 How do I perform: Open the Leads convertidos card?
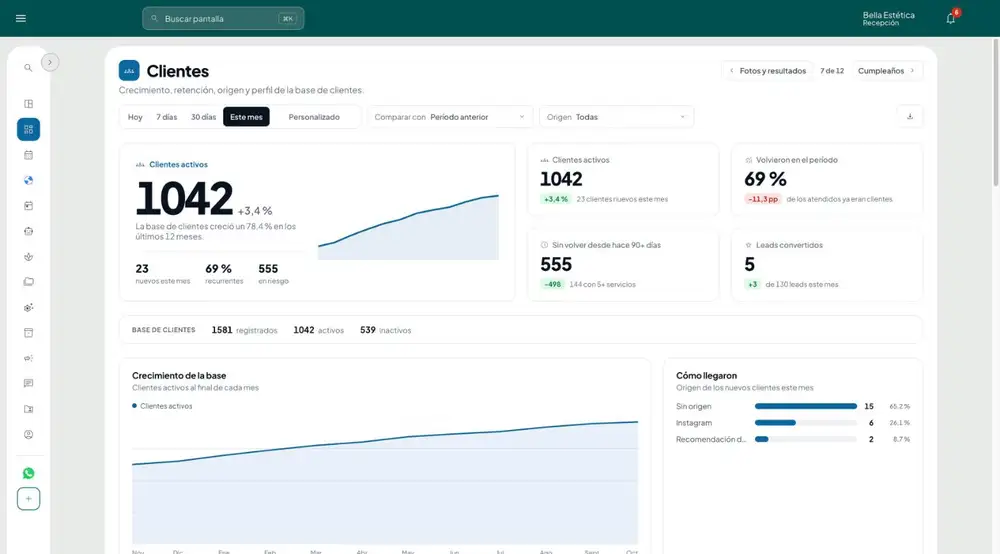pyautogui.click(x=827, y=265)
